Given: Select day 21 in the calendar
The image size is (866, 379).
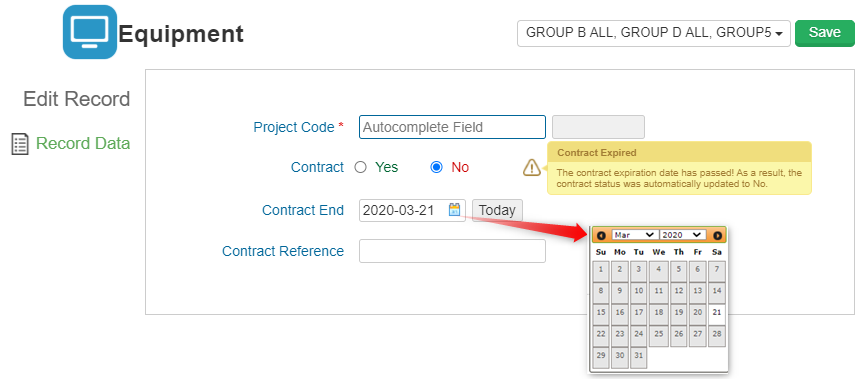Looking at the screenshot, I should pyautogui.click(x=717, y=313).
